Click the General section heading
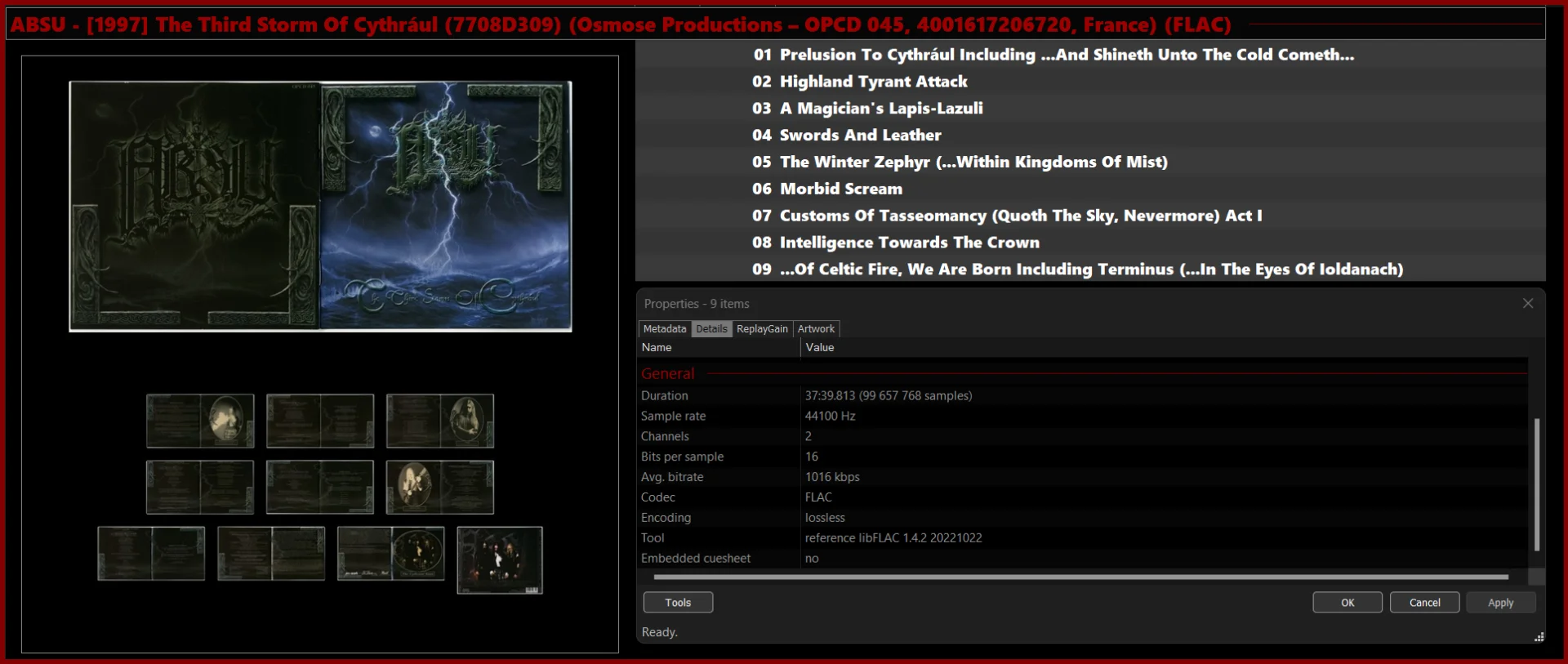 (667, 373)
